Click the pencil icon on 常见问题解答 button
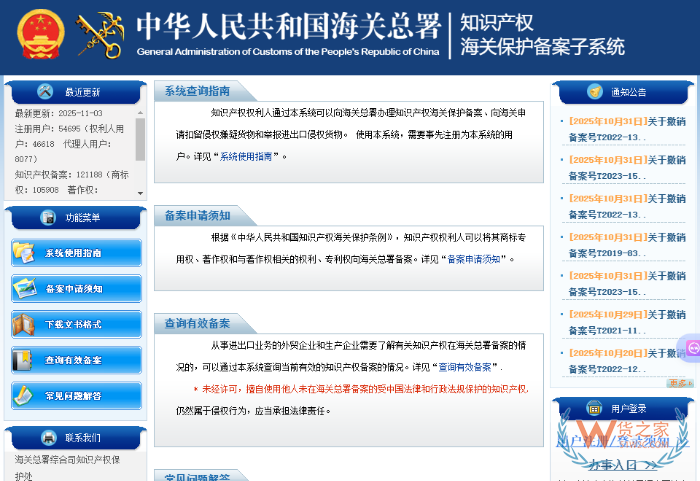This screenshot has height=481, width=700. click(x=23, y=396)
